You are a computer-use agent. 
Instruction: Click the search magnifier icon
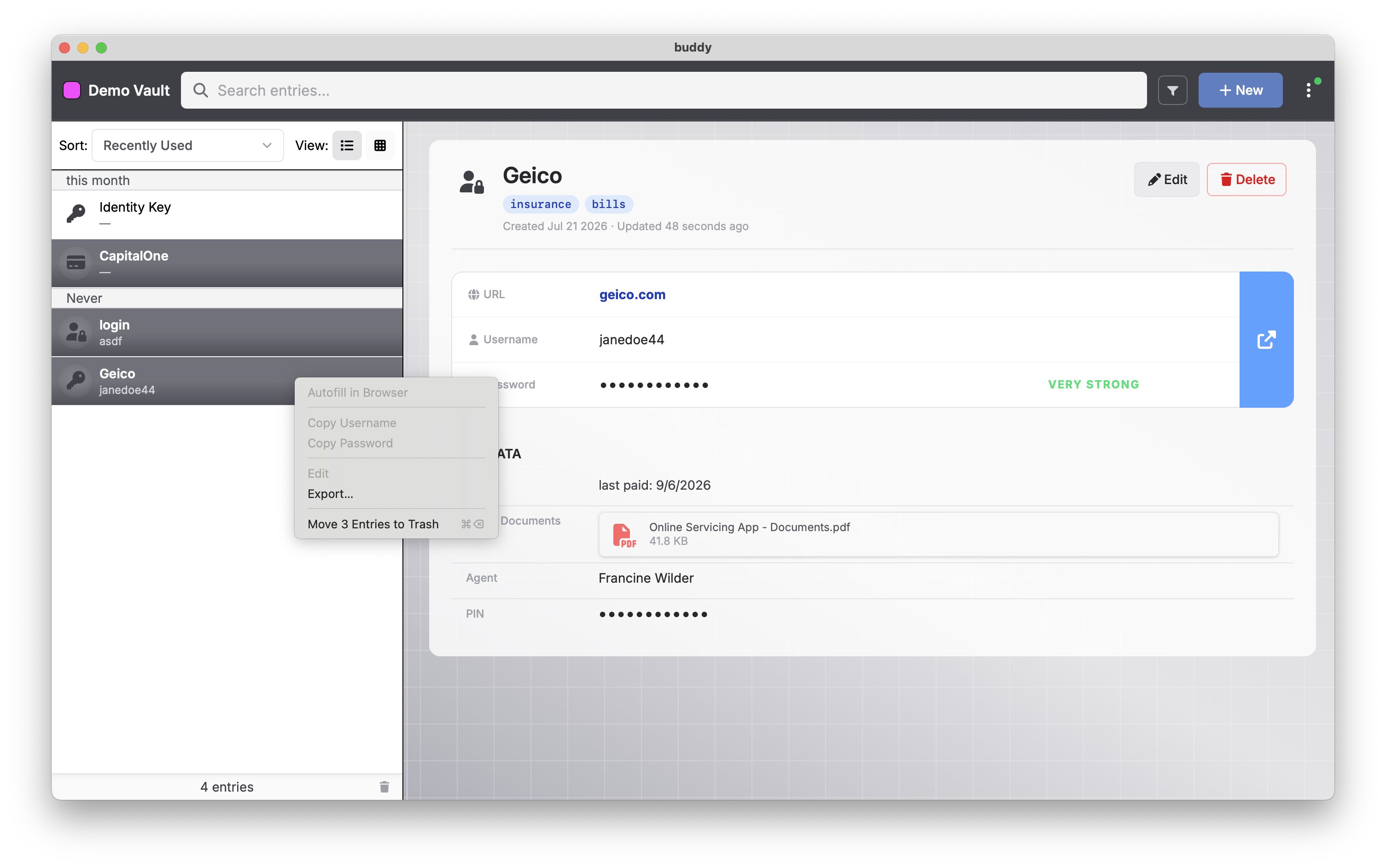pyautogui.click(x=200, y=90)
